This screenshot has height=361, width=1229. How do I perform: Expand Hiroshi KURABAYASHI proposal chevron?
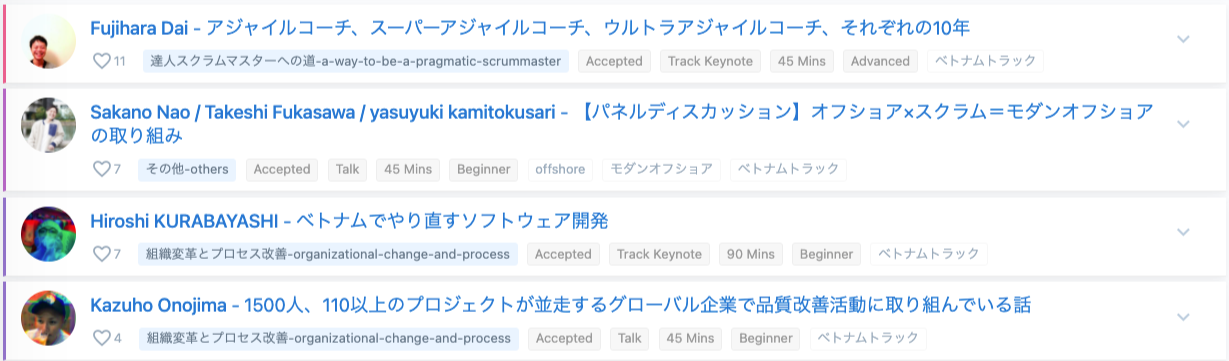point(1183,232)
